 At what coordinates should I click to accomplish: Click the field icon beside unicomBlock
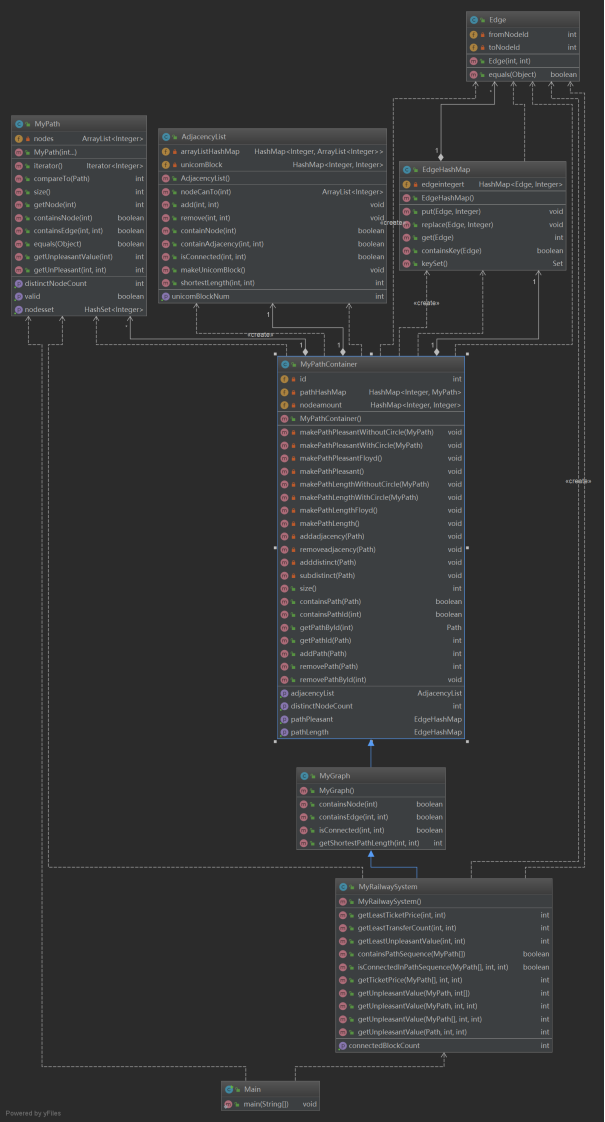166,165
